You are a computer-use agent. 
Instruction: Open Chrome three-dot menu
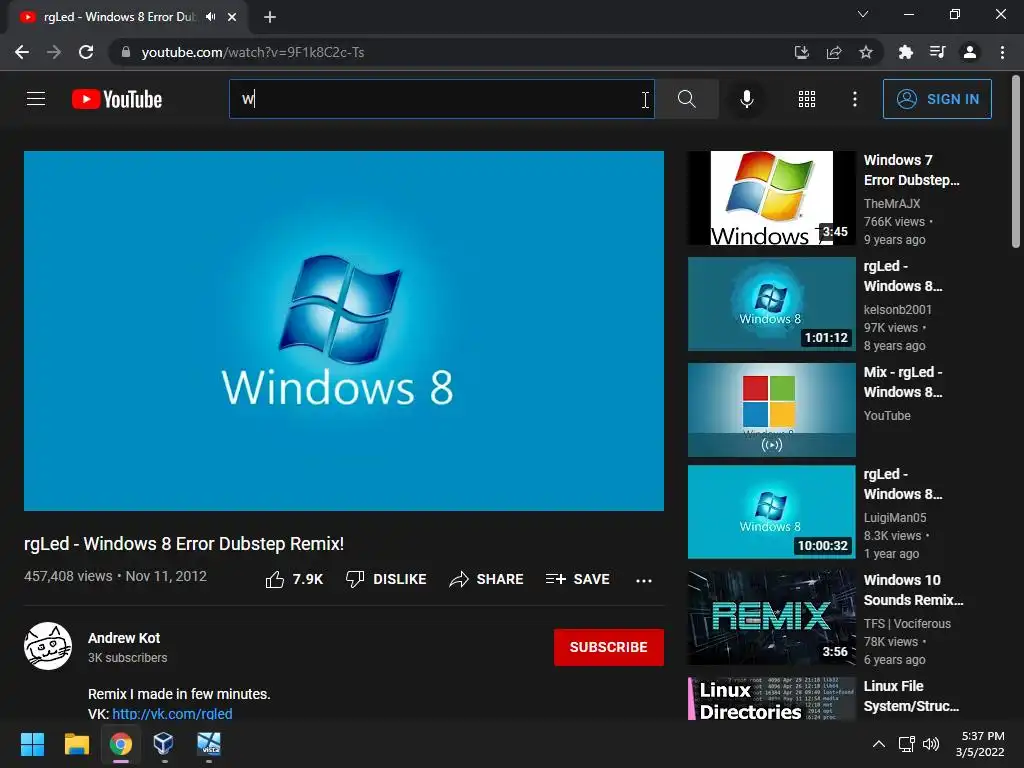coord(1002,52)
